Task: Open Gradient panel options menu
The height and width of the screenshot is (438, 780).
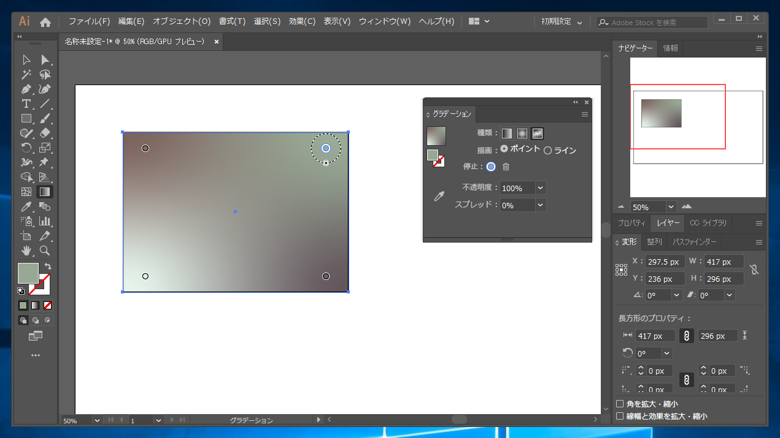Action: (x=585, y=114)
